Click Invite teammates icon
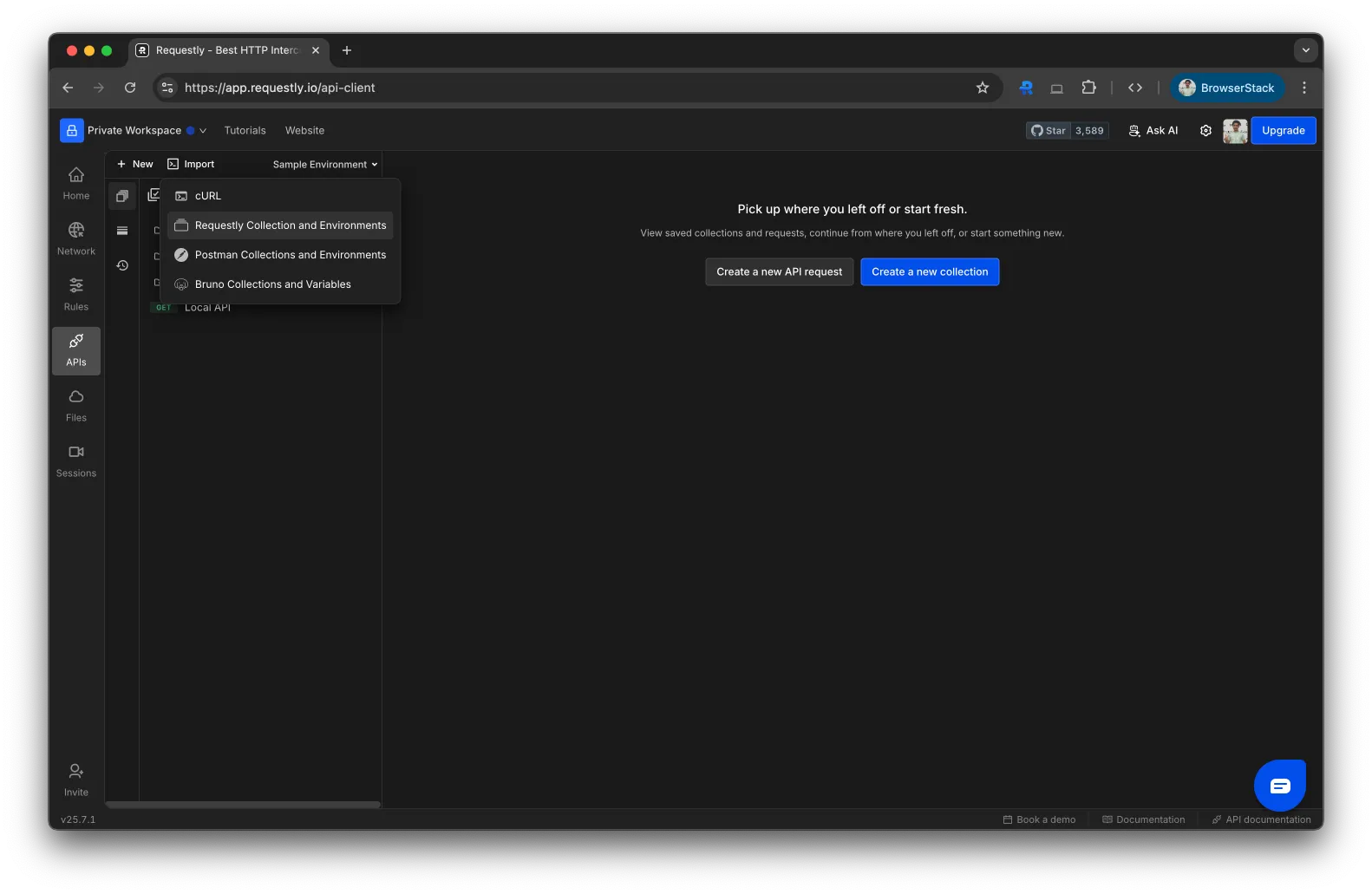 pyautogui.click(x=76, y=780)
